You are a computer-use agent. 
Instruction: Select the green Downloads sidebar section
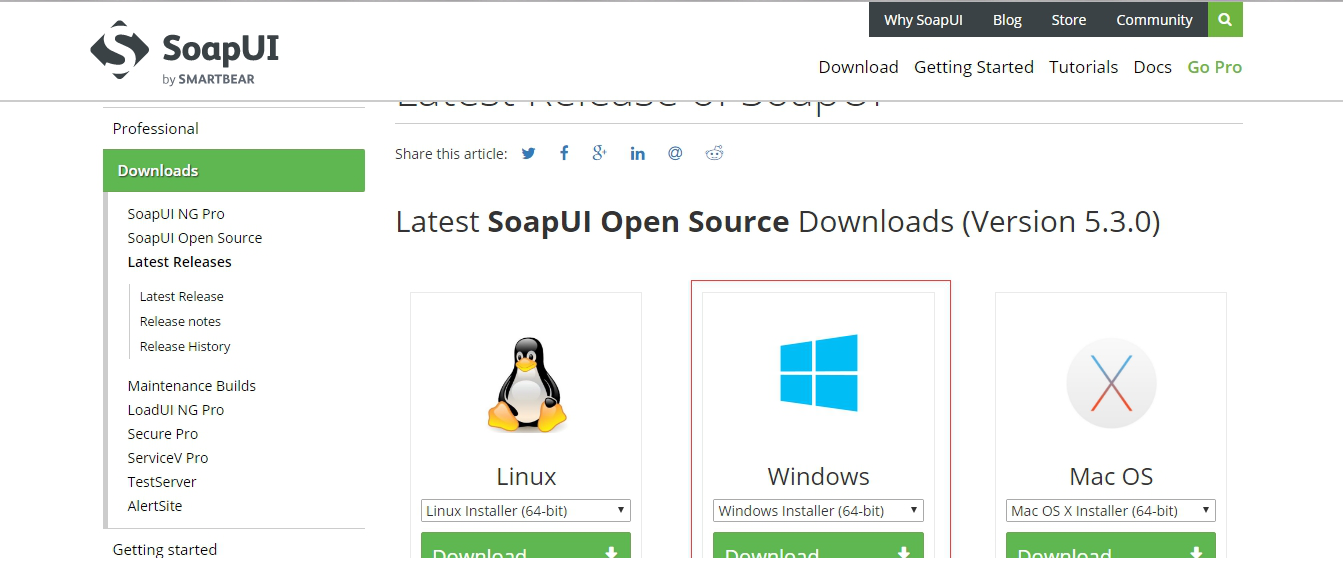[x=234, y=170]
